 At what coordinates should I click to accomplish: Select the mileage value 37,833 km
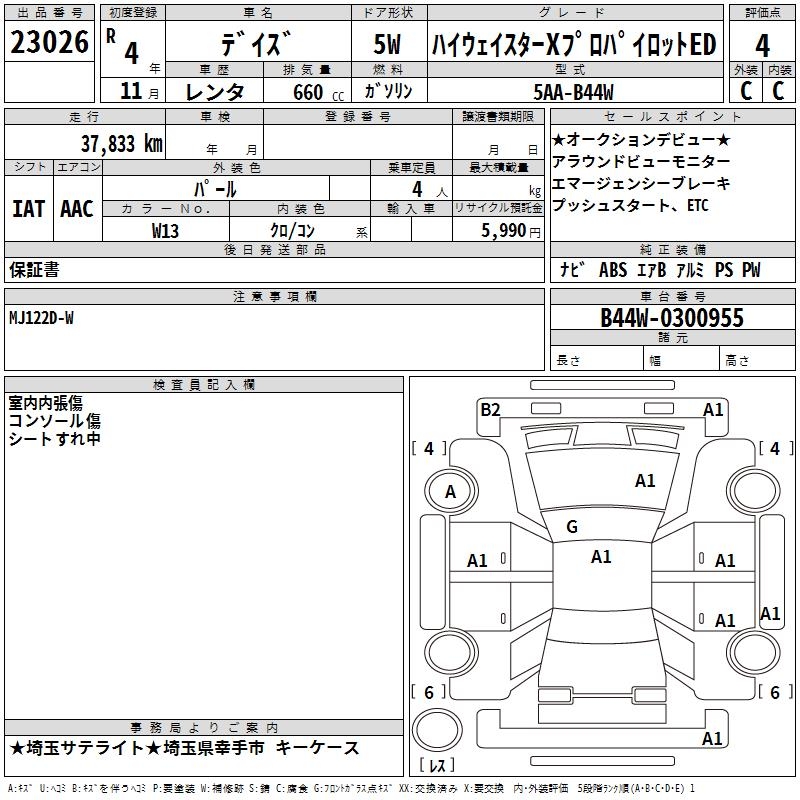point(121,144)
